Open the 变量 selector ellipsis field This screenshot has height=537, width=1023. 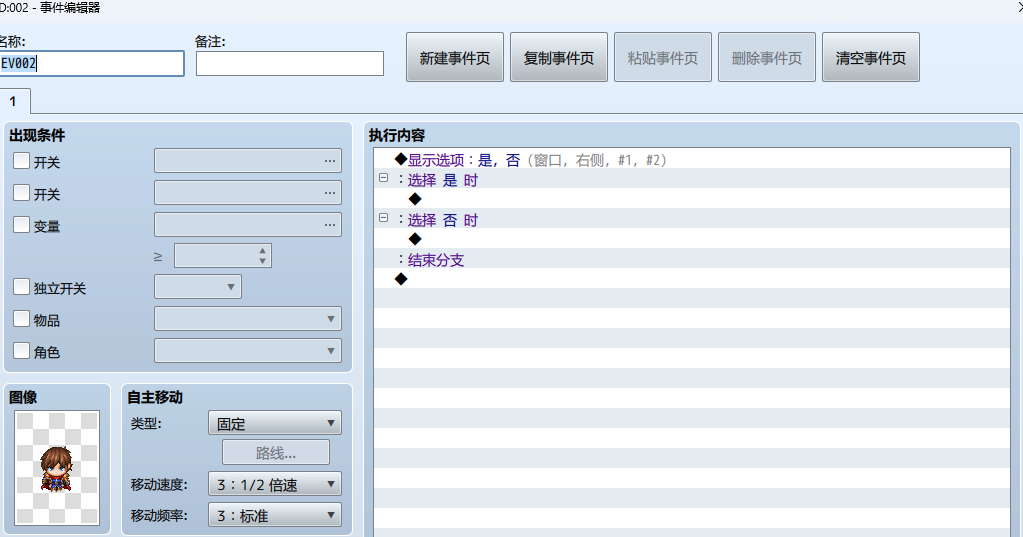pos(248,224)
